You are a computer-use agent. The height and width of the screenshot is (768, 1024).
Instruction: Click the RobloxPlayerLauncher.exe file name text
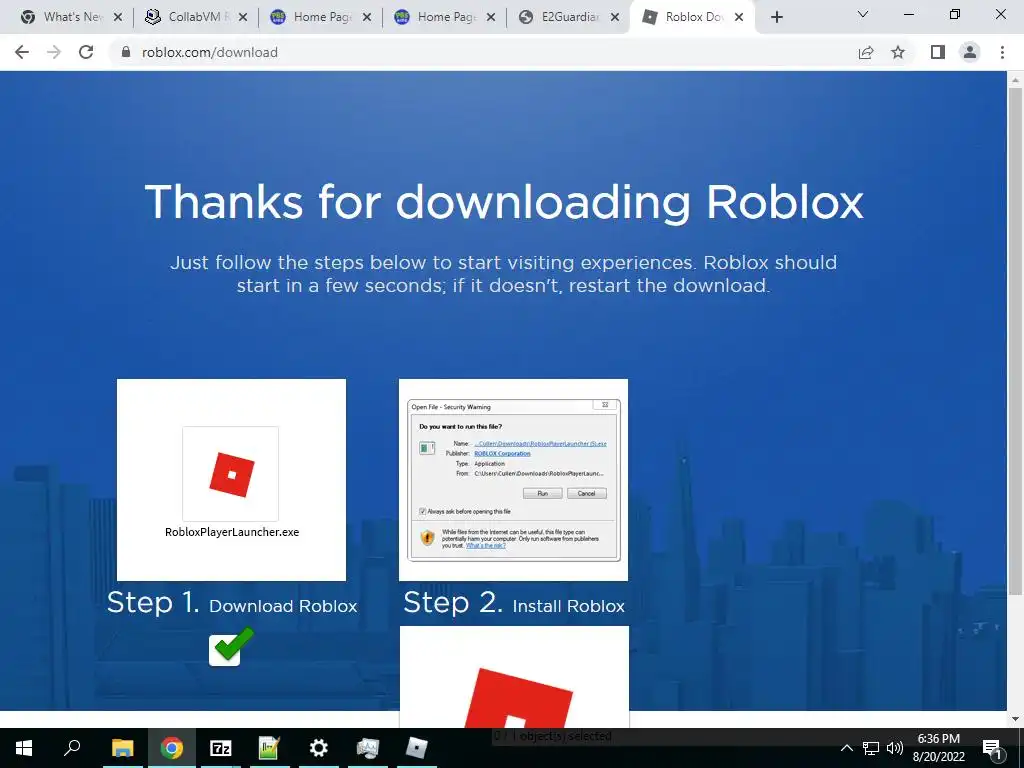pyautogui.click(x=232, y=532)
